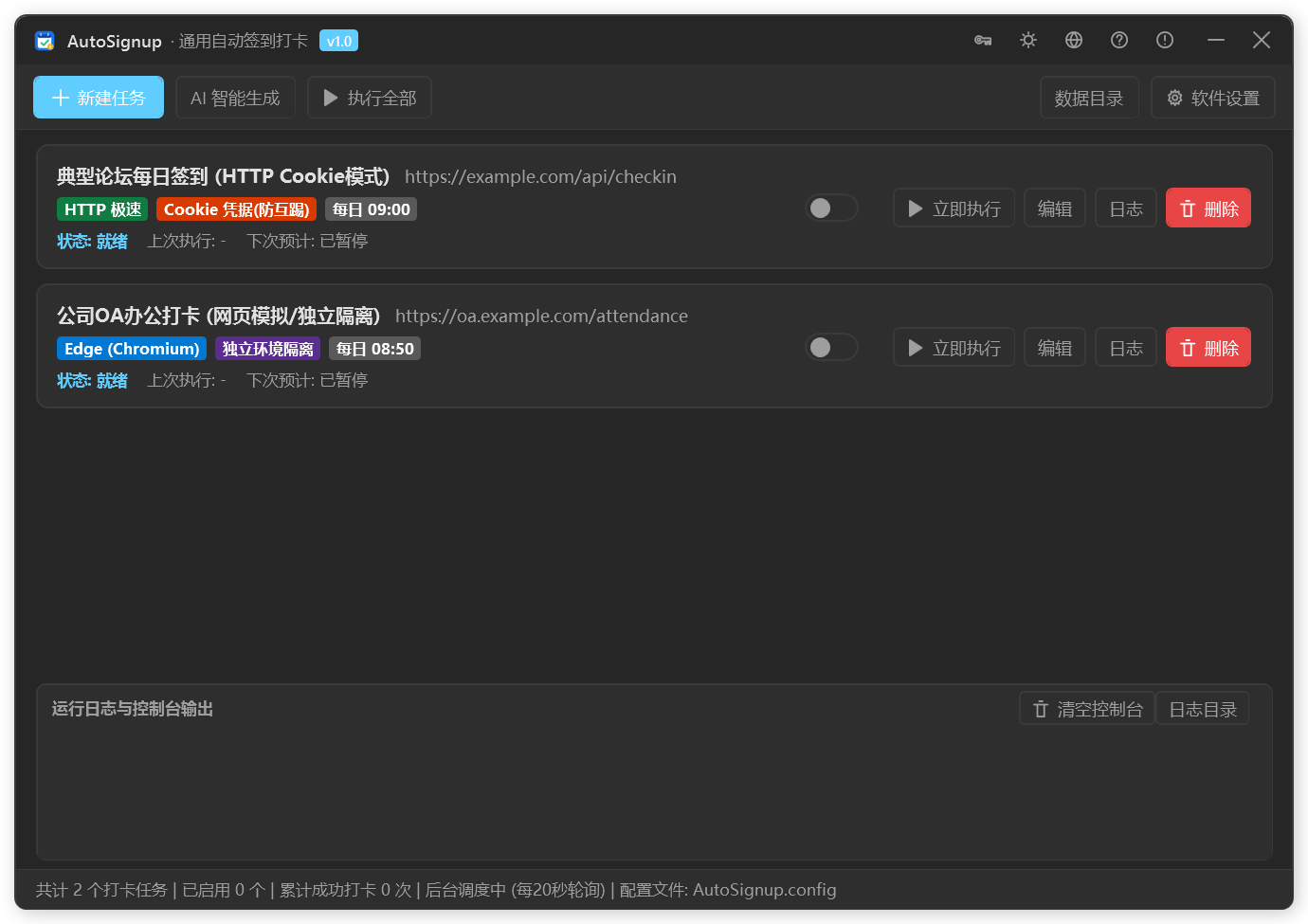
Task: Click the https://oa.example.com/attendance URL
Action: coord(541,316)
